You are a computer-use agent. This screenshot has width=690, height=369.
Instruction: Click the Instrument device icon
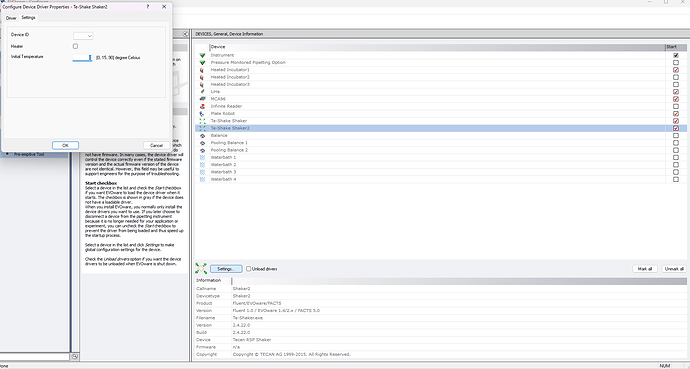click(202, 55)
